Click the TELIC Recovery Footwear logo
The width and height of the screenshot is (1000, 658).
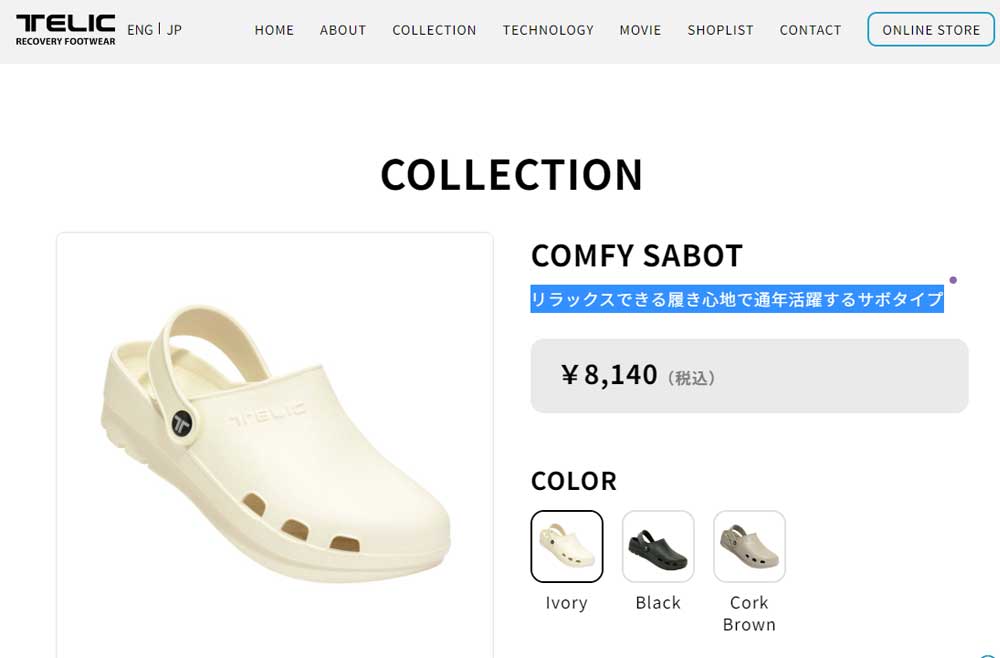tap(65, 29)
